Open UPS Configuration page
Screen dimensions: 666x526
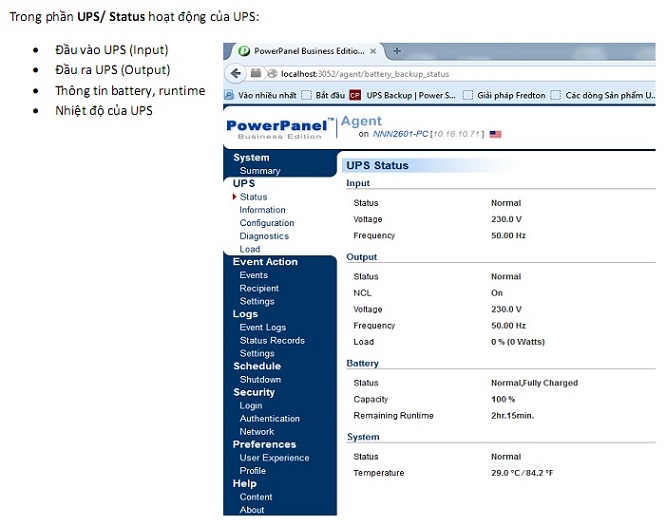tap(267, 223)
